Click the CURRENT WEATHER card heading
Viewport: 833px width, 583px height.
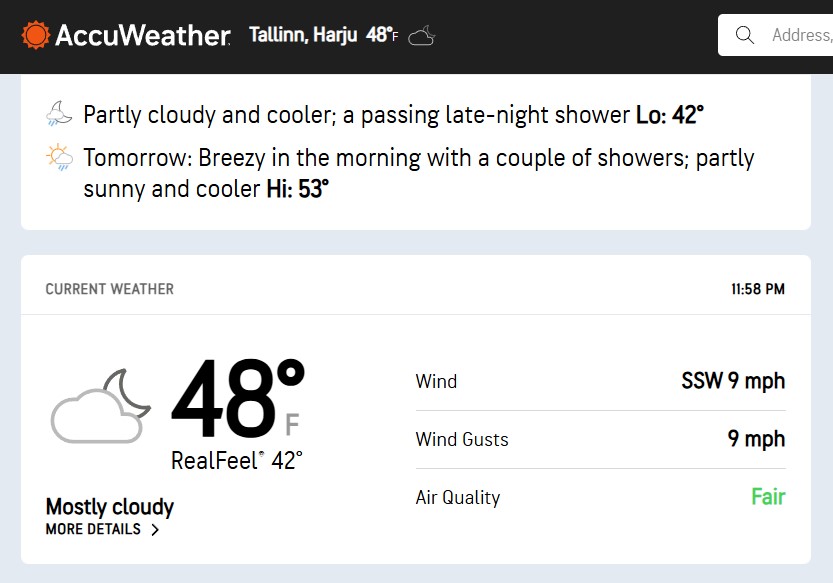click(110, 289)
